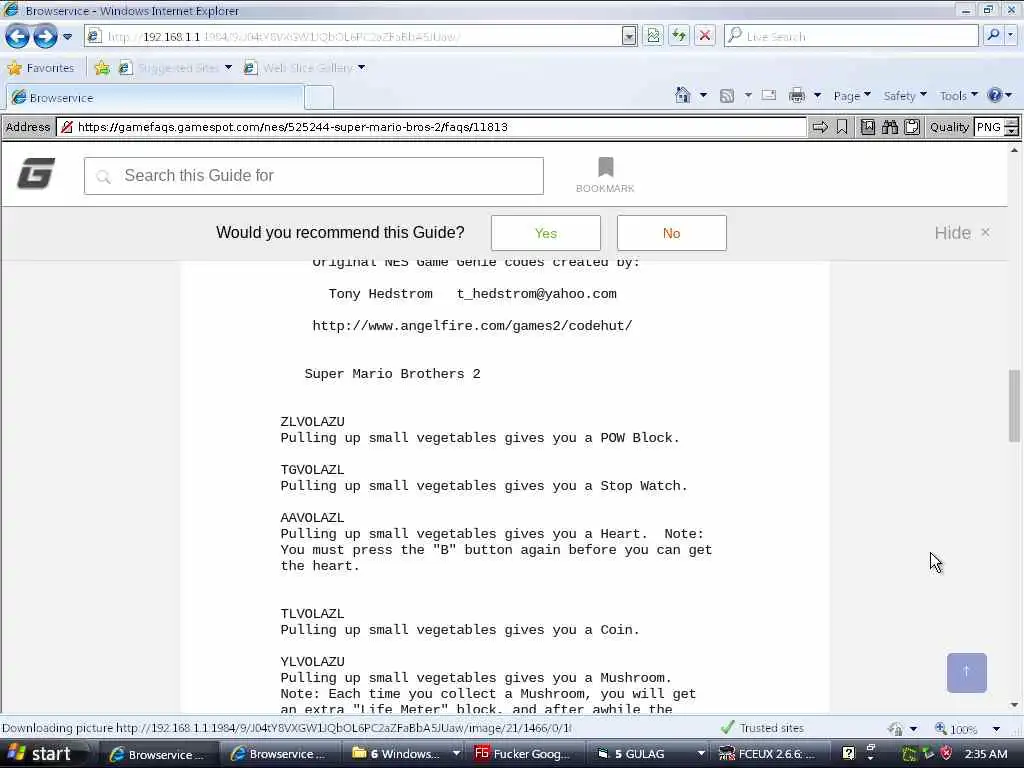Click the page vertical scrollbar thumb
1024x768 pixels.
point(1014,406)
